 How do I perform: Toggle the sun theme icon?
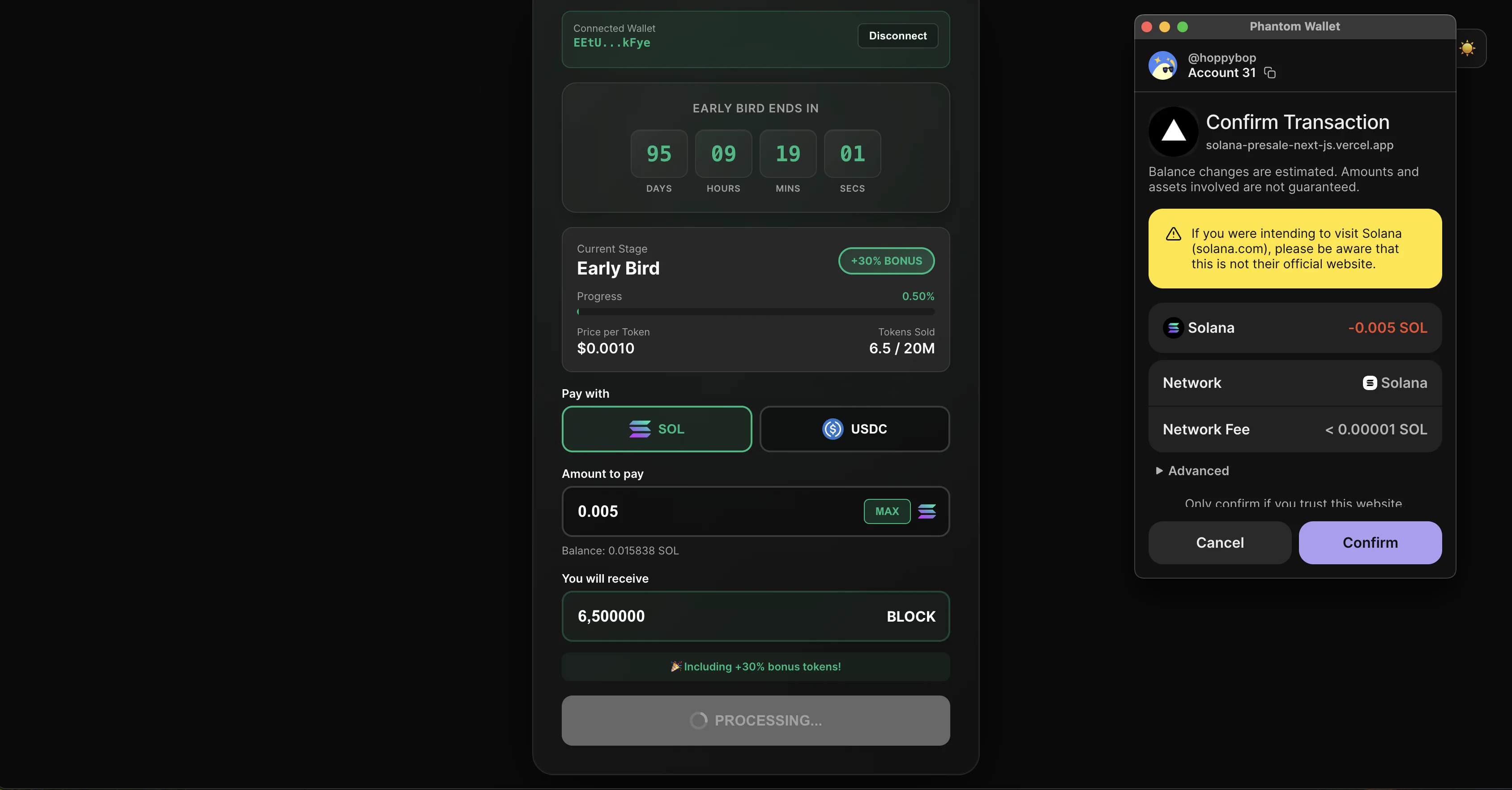[1467, 48]
